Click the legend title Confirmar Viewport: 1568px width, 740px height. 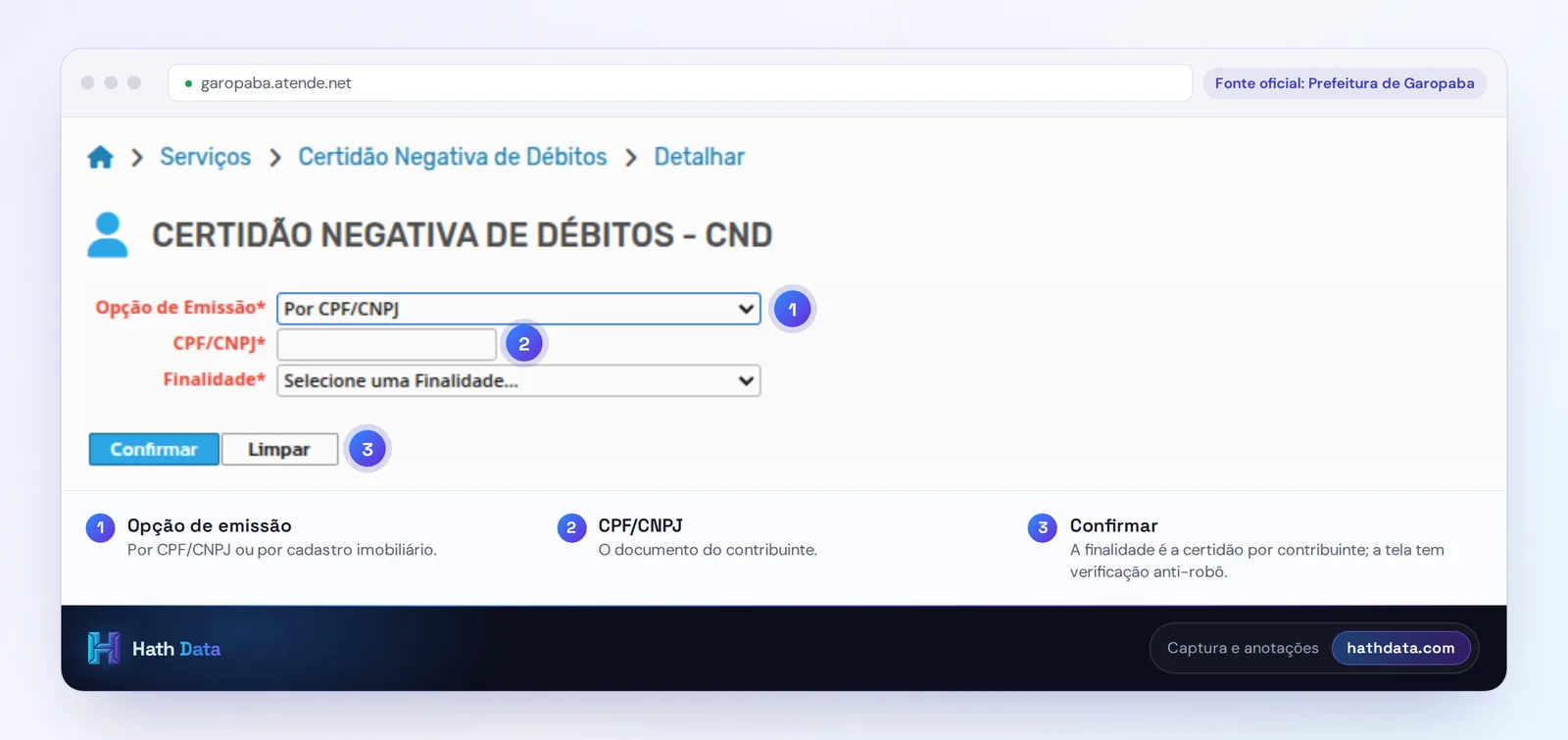click(x=1114, y=525)
